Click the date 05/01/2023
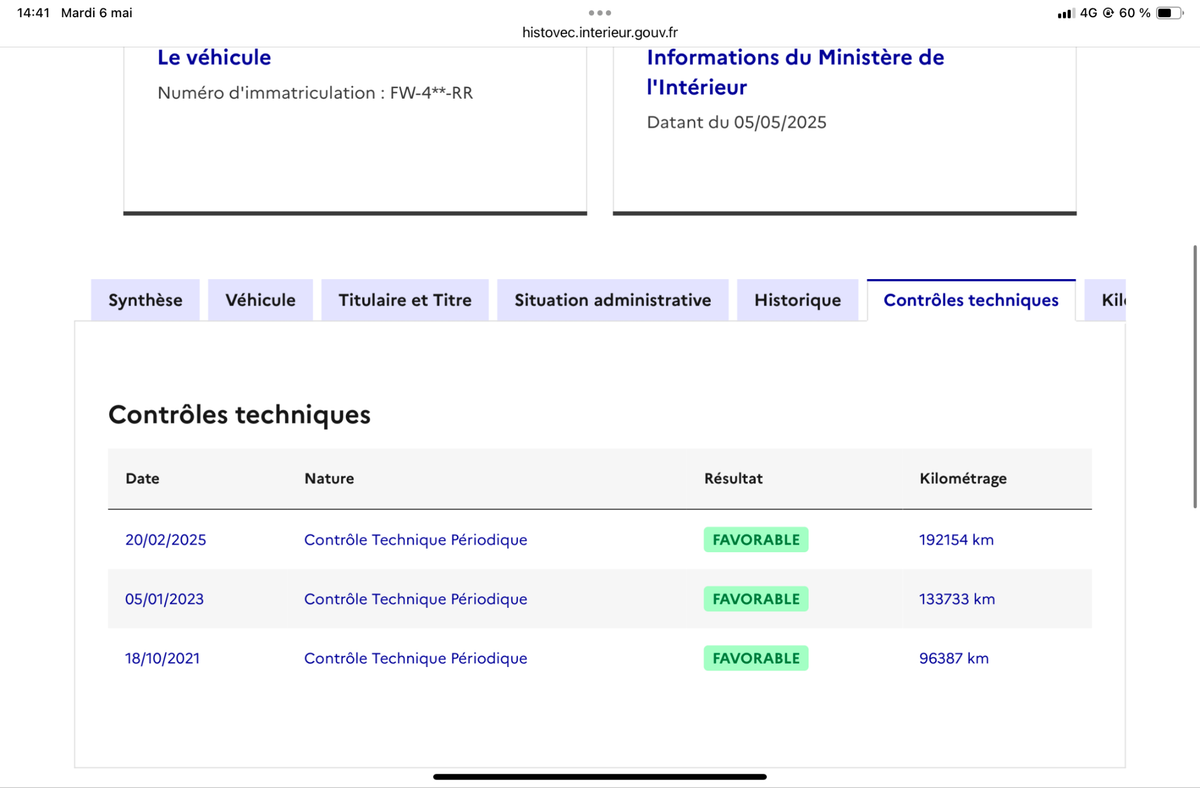Image resolution: width=1200 pixels, height=788 pixels. [164, 599]
